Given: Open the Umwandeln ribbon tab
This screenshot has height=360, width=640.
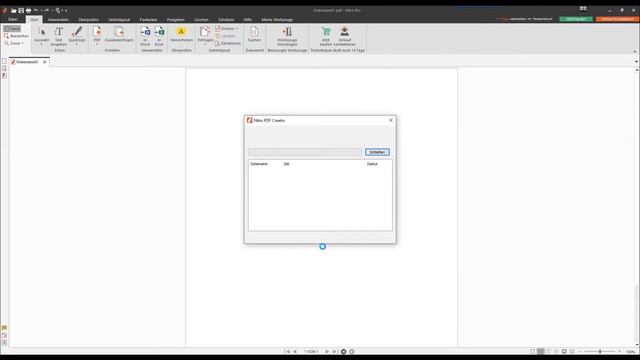Looking at the screenshot, I should pyautogui.click(x=58, y=20).
